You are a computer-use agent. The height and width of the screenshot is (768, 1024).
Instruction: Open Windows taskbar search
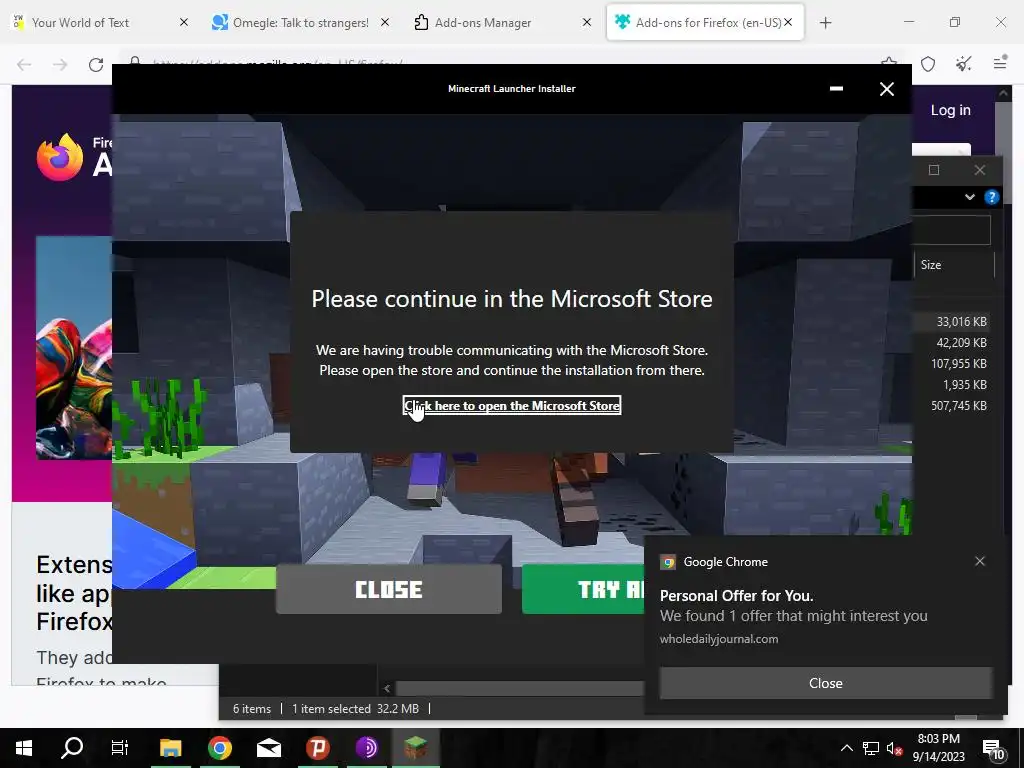(x=72, y=748)
